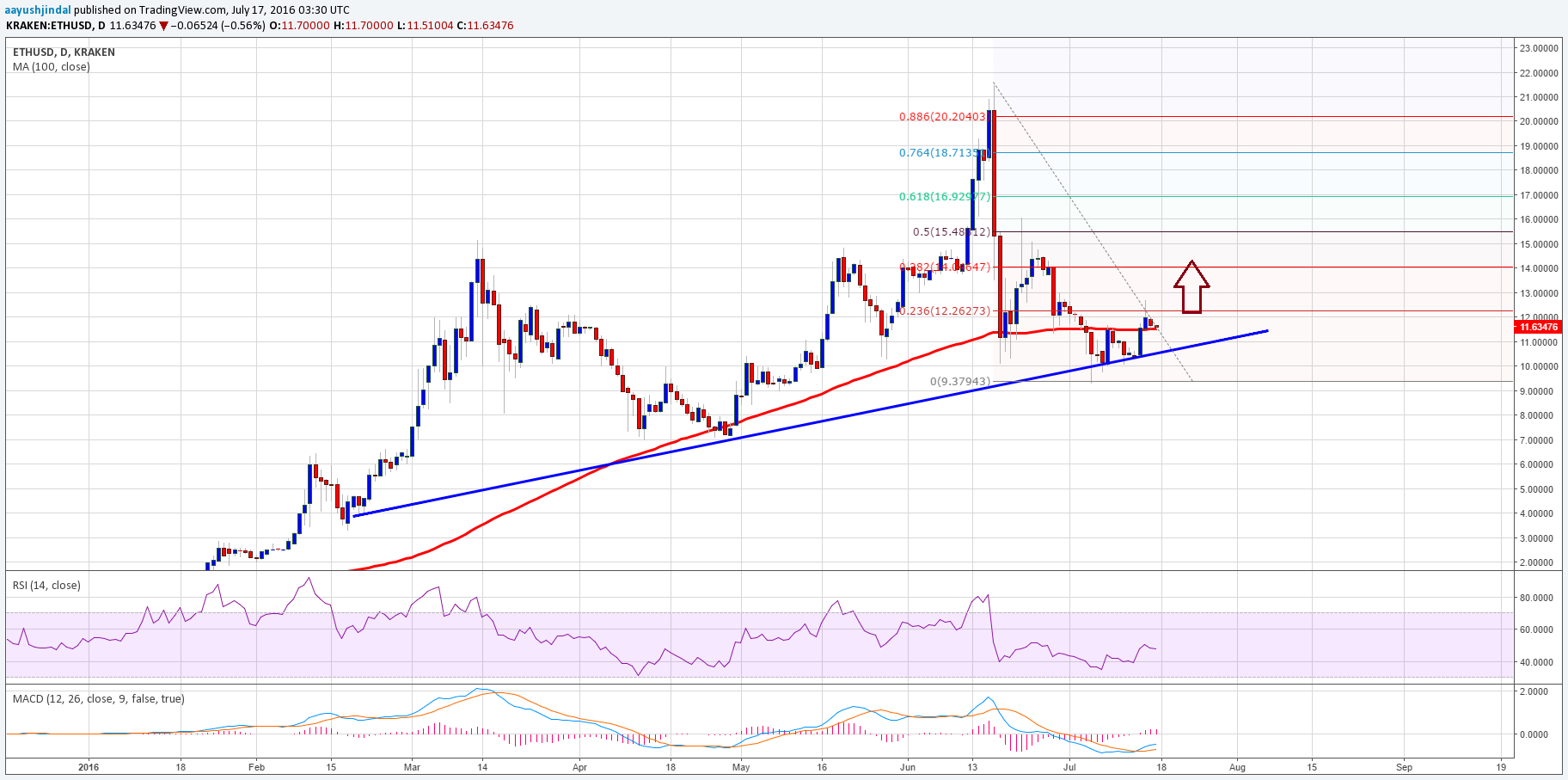Image resolution: width=1568 pixels, height=780 pixels.
Task: Click the 2016 label on the time axis
Action: pos(89,767)
